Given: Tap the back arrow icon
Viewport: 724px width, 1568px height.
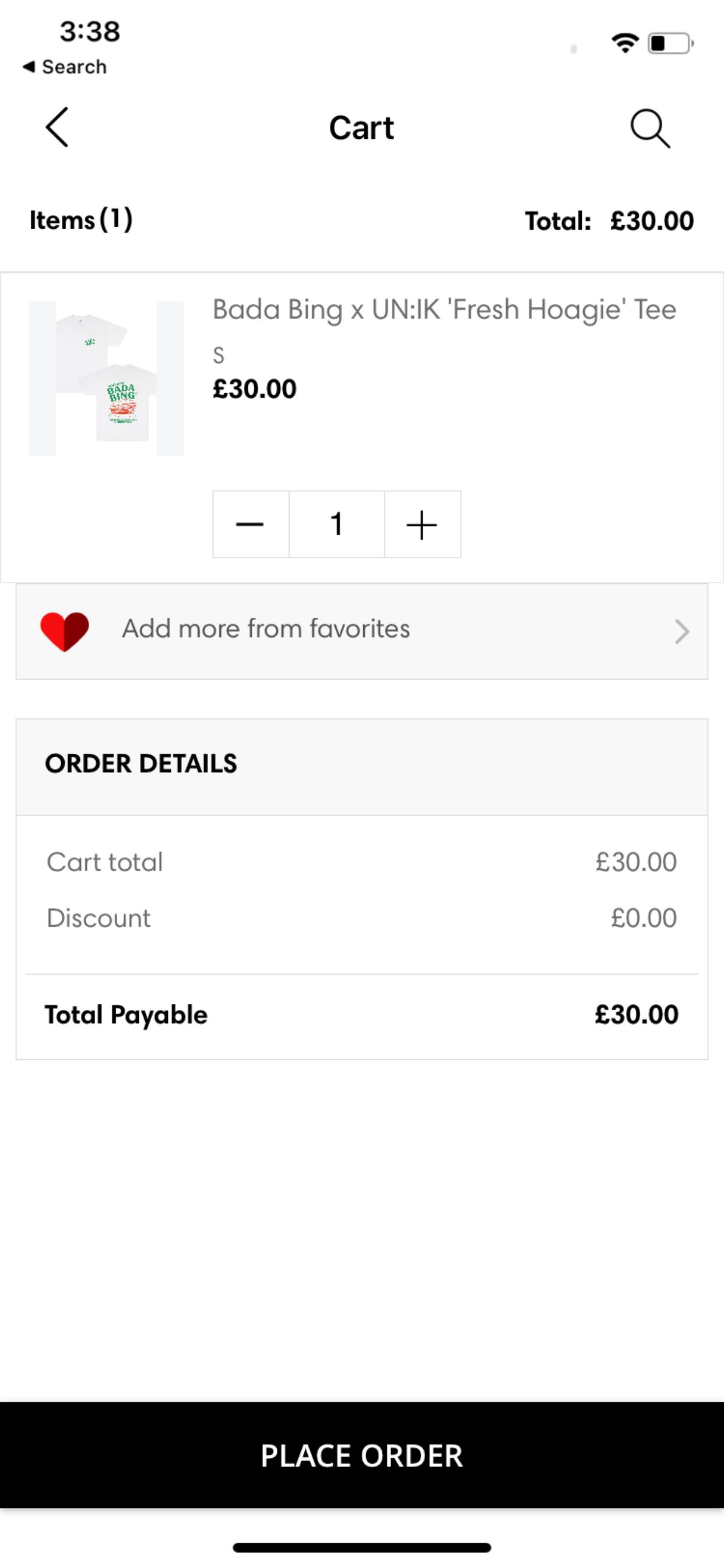Looking at the screenshot, I should point(57,127).
